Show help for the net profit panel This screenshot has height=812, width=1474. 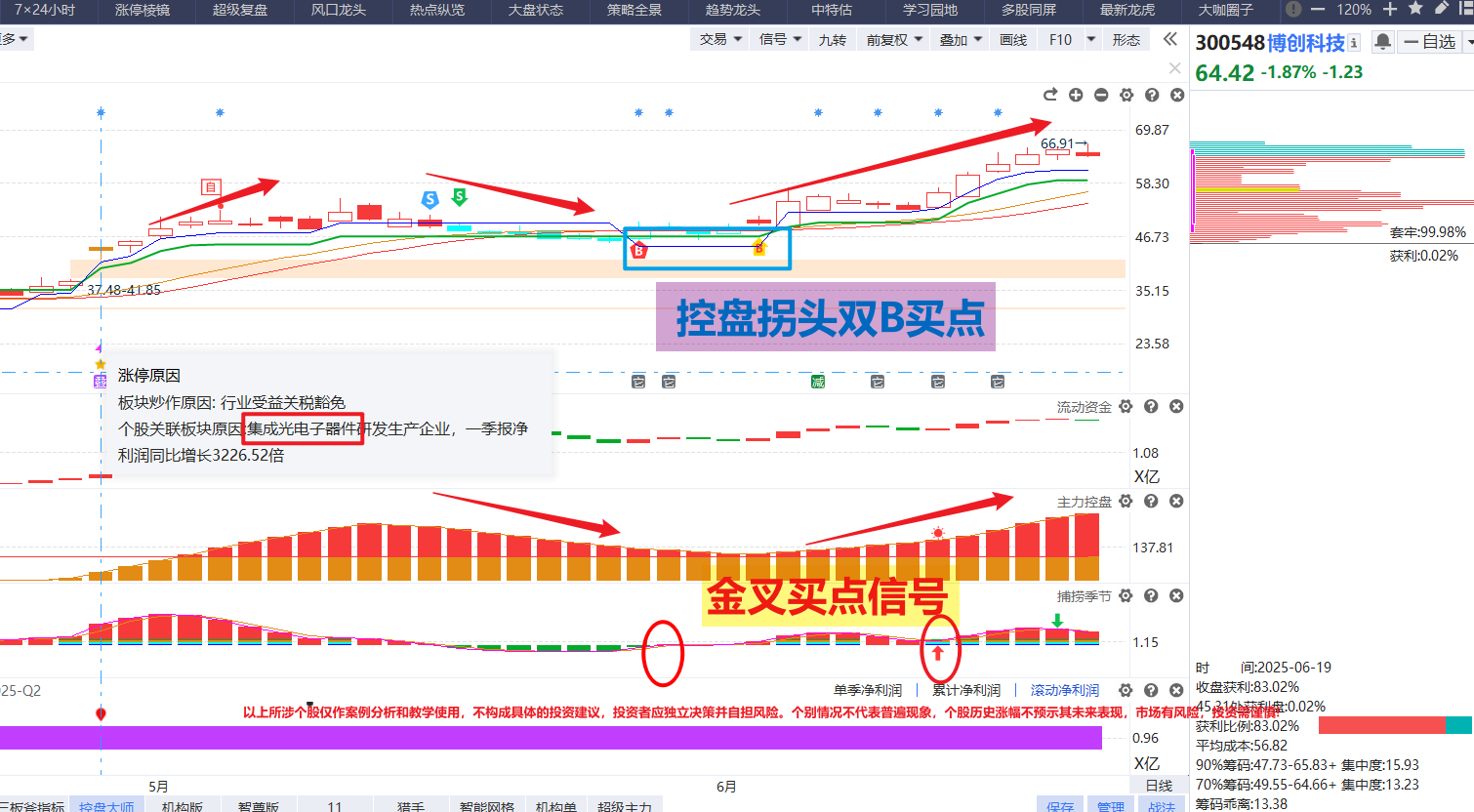coord(1151,690)
